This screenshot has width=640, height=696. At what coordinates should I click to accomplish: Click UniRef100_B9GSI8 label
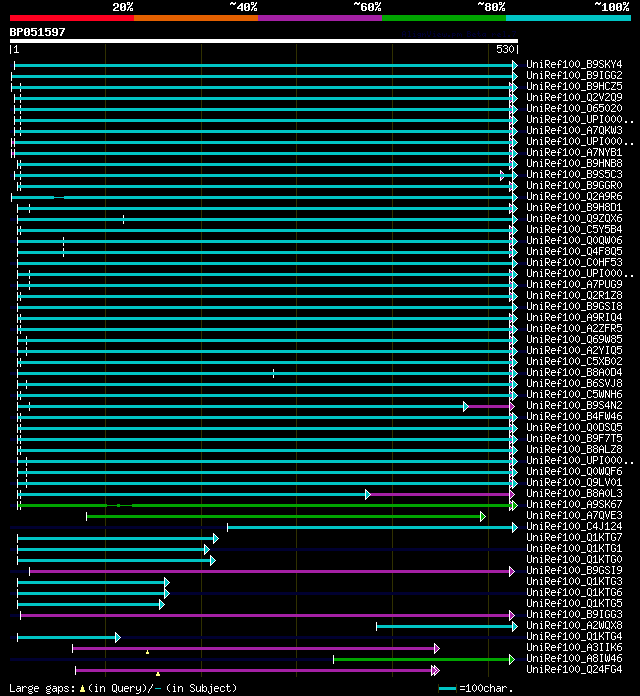pyautogui.click(x=574, y=306)
